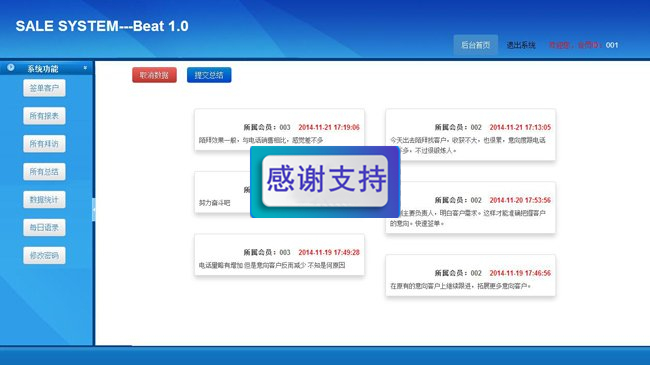Click the 001 member ID in header
650x365 pixels.
612,45
